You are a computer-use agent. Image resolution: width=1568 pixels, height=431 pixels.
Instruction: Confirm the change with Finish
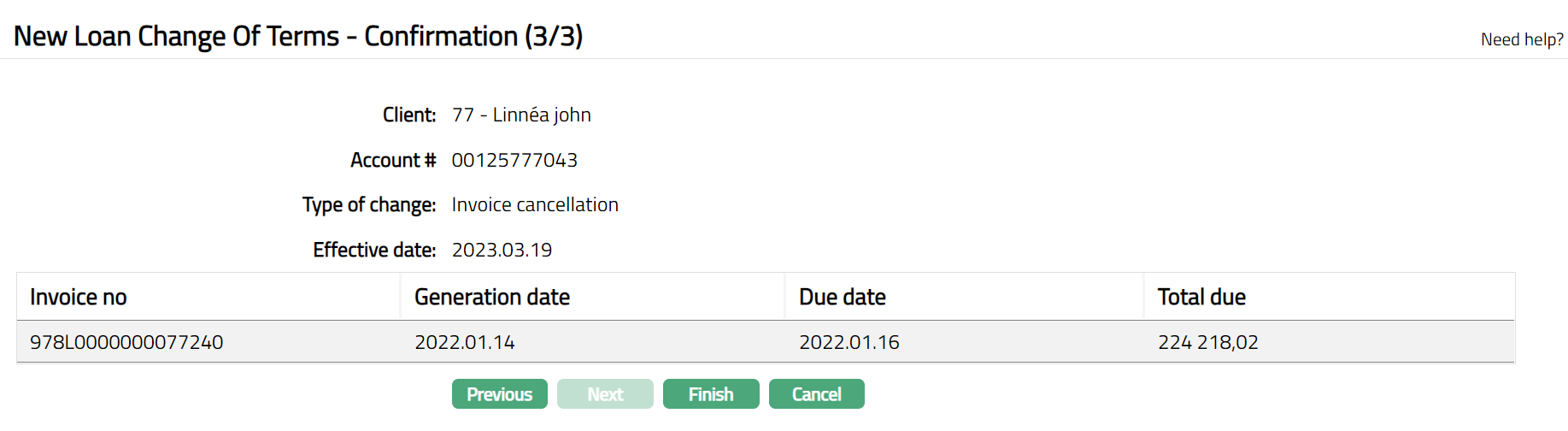point(711,394)
